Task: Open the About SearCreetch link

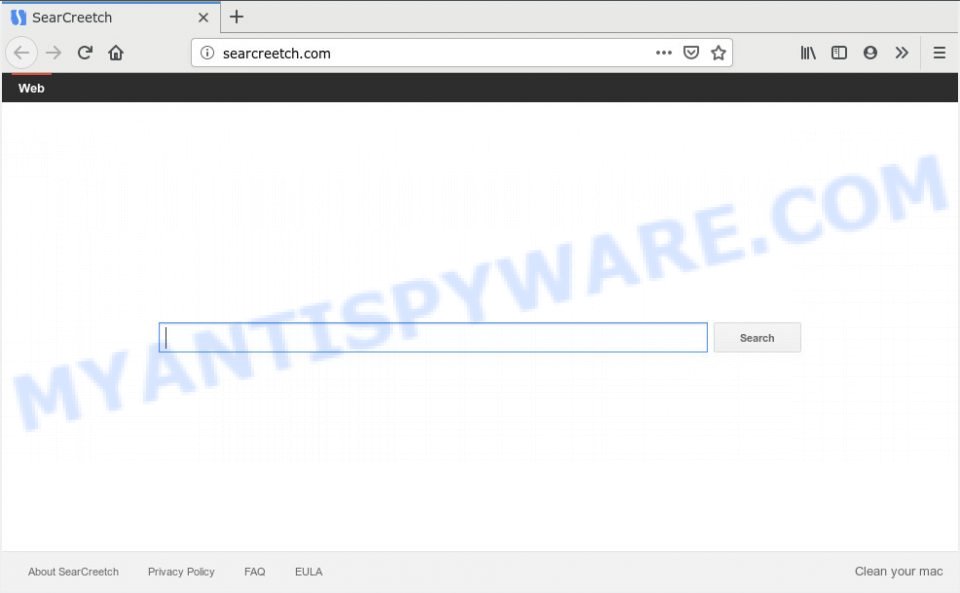Action: [73, 572]
